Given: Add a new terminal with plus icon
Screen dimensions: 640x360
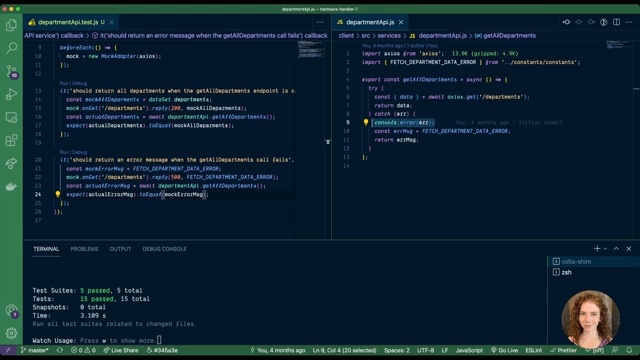Looking at the screenshot, I should (x=597, y=249).
